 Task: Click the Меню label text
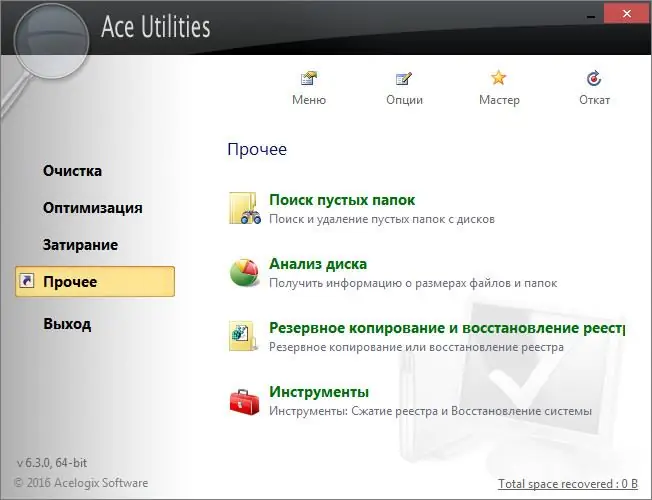click(x=309, y=100)
